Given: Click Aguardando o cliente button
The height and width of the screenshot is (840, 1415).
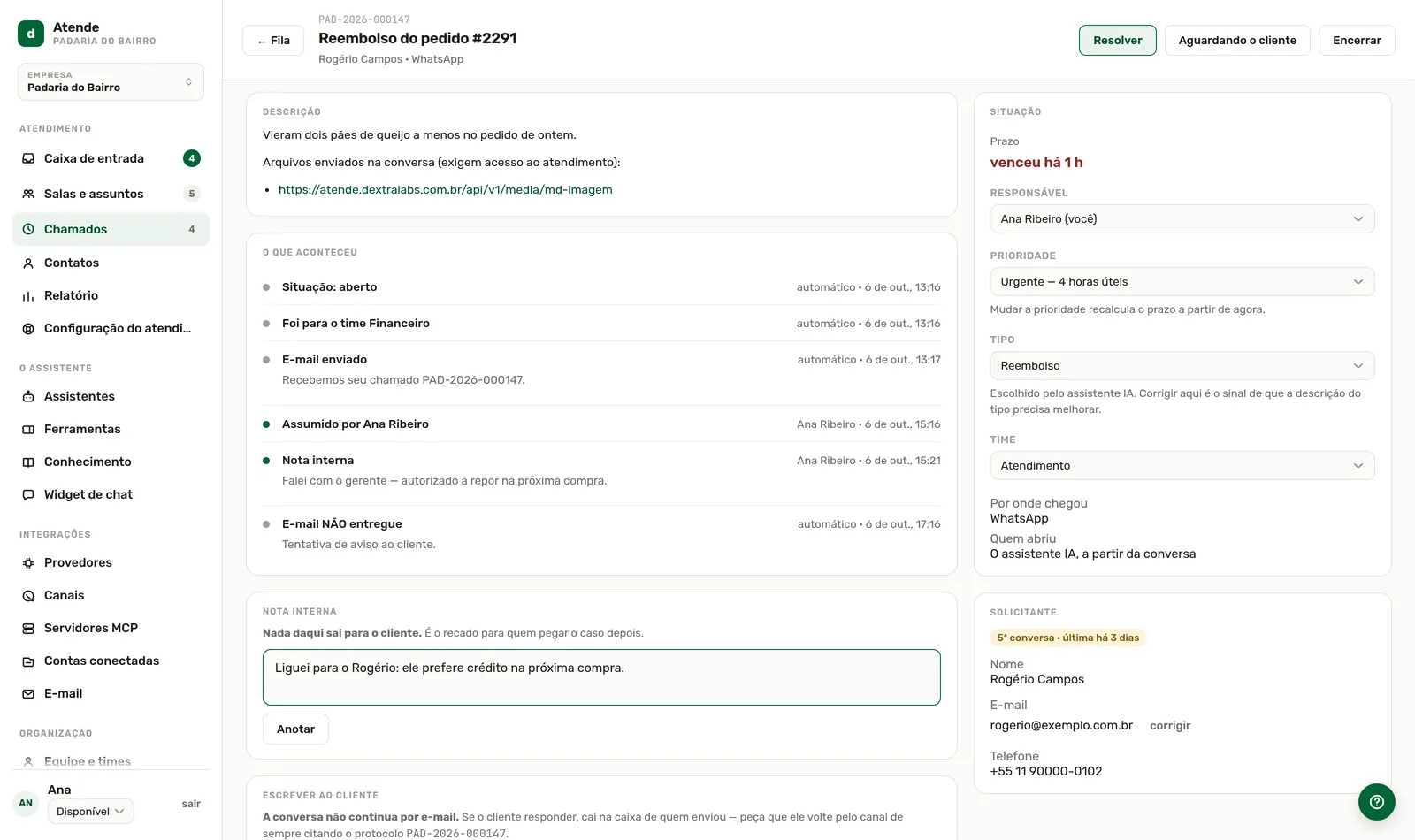Looking at the screenshot, I should [x=1237, y=40].
